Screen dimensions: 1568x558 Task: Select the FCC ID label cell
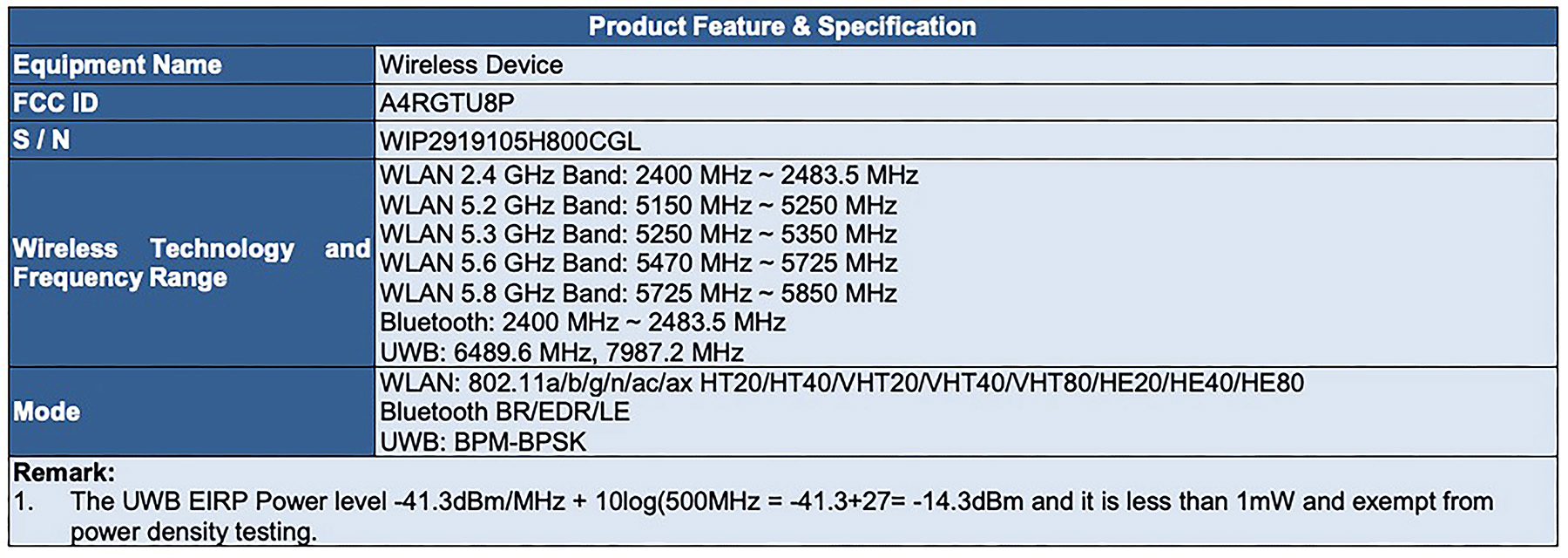(56, 103)
